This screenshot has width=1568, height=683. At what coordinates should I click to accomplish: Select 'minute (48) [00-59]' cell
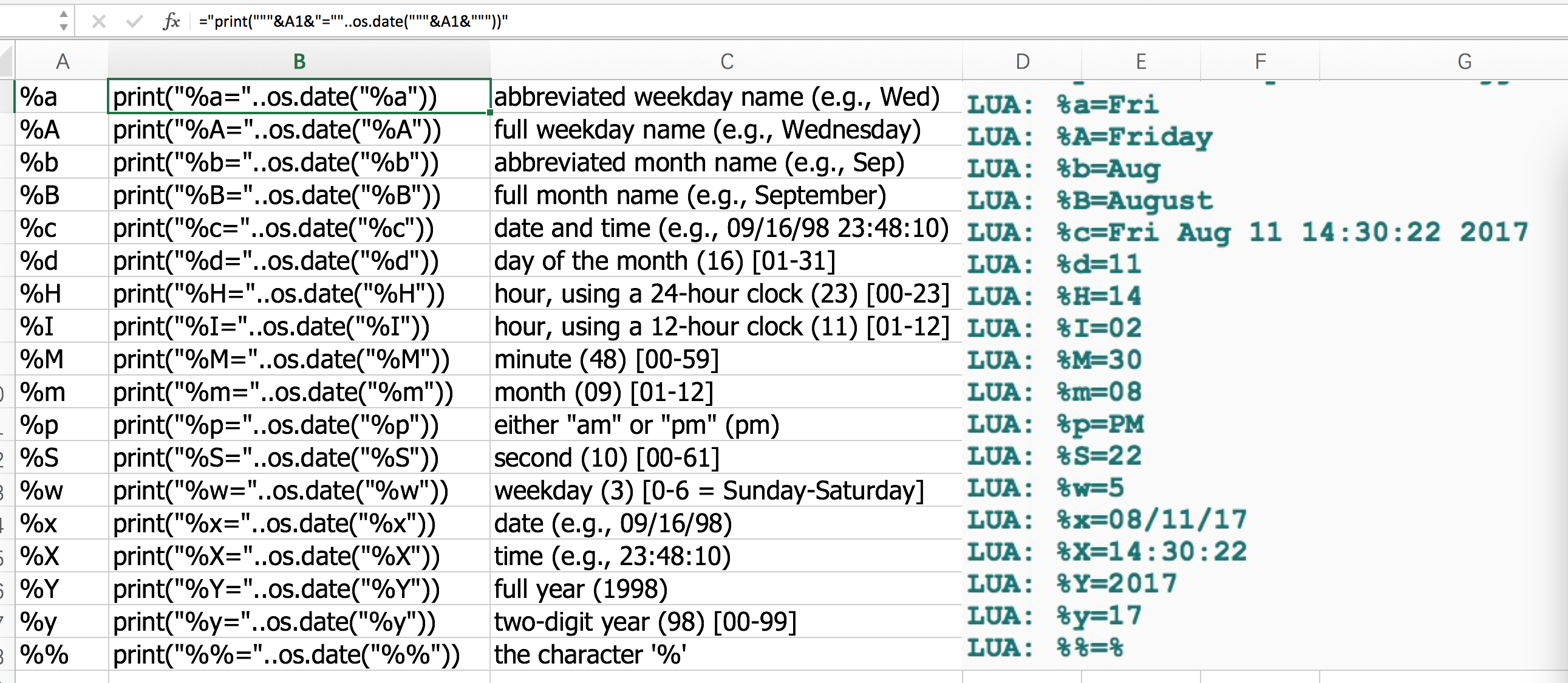(726, 359)
